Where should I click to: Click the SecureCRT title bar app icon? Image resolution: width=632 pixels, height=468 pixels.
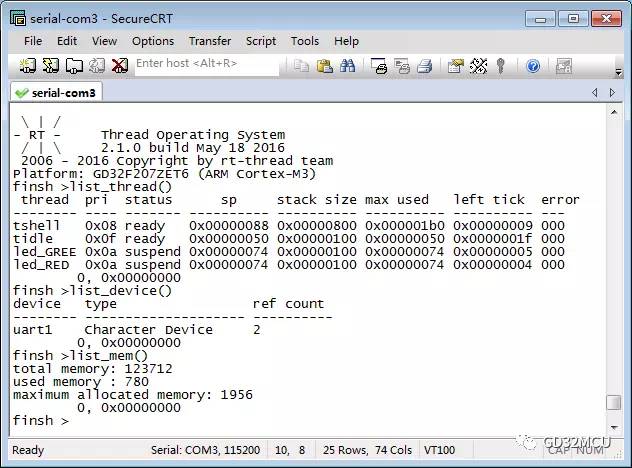[x=18, y=18]
